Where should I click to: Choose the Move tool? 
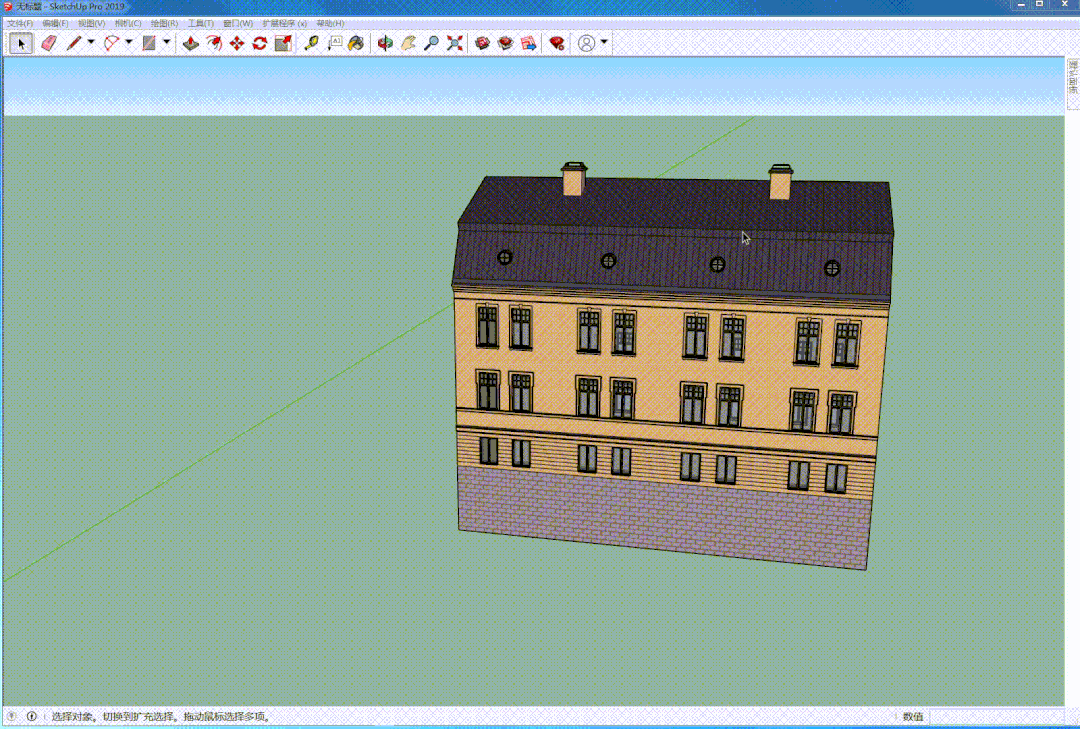[237, 43]
